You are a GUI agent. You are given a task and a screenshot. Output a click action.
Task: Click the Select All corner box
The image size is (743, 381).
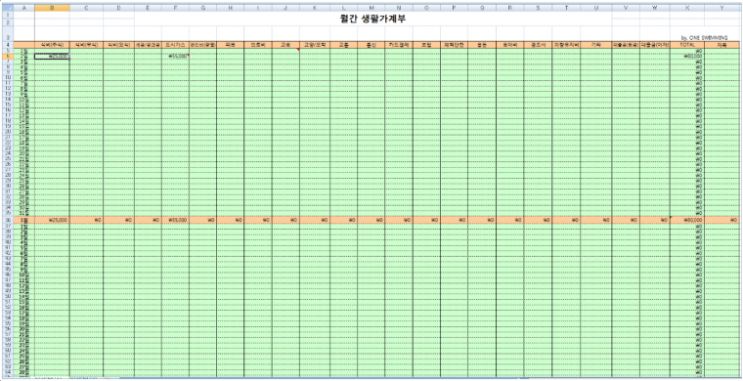coord(7,8)
